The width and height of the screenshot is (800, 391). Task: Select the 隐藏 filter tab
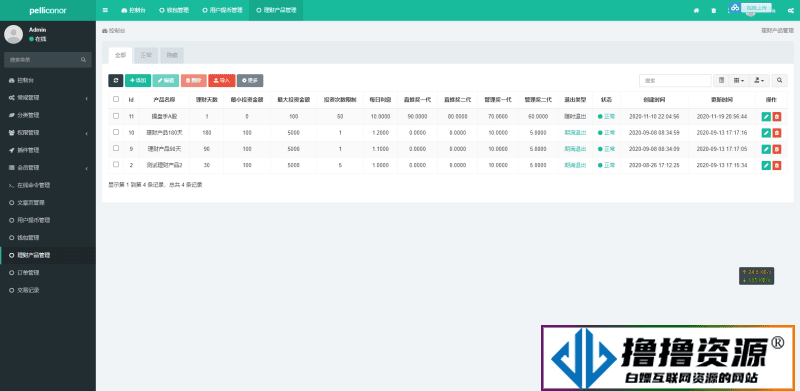172,55
